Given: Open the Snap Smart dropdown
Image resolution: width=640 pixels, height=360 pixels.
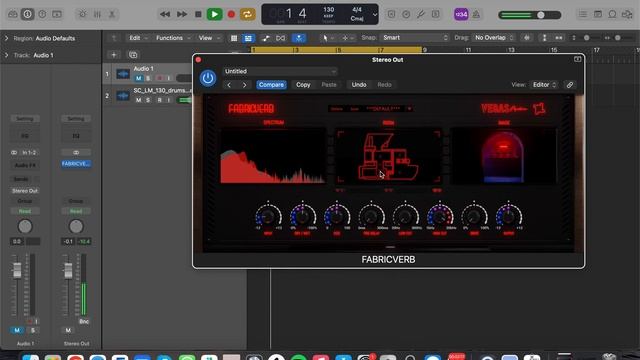Looking at the screenshot, I should [x=415, y=38].
